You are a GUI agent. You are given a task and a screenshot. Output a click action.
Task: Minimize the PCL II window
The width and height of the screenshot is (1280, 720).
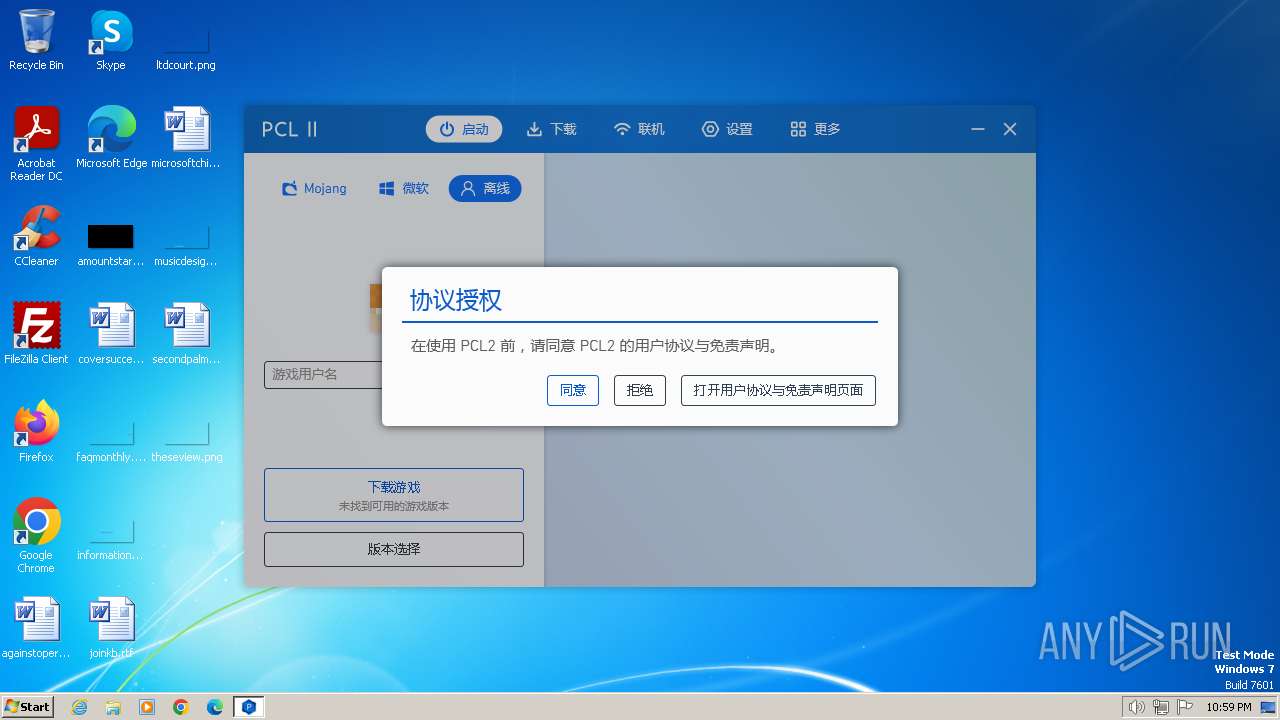coord(978,129)
